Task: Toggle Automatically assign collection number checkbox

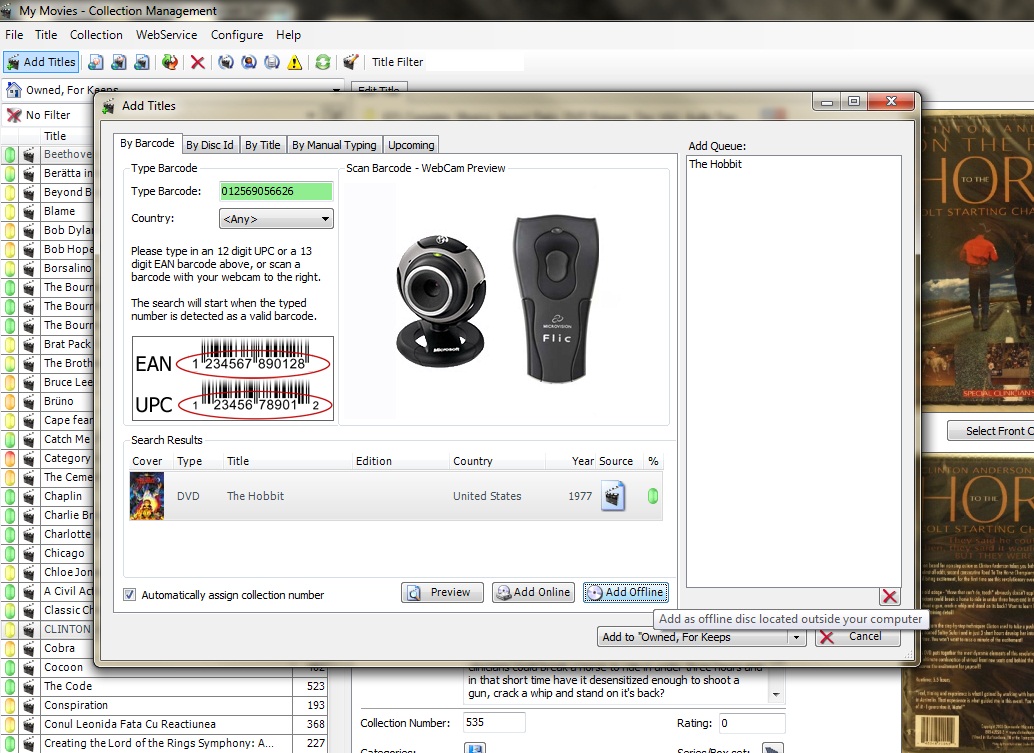Action: tap(130, 595)
